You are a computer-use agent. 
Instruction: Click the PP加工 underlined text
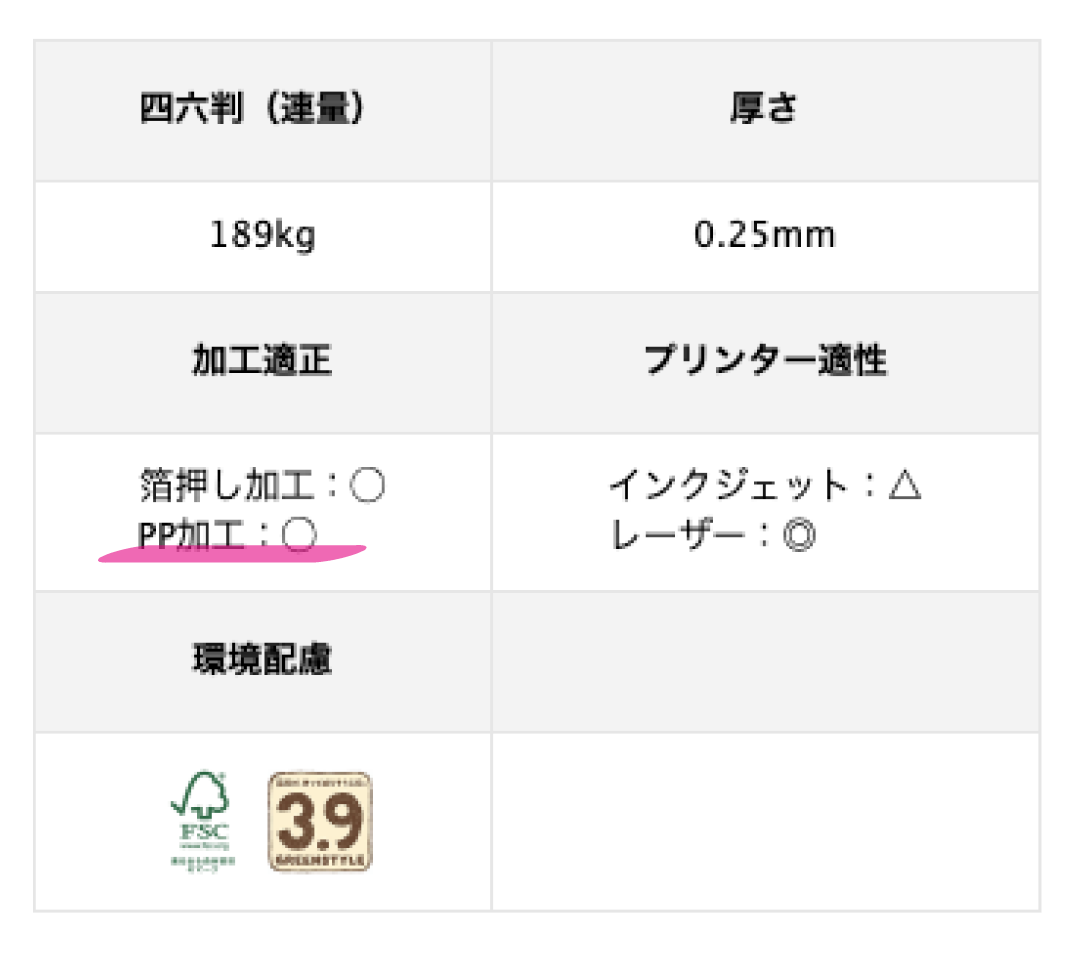[191, 535]
